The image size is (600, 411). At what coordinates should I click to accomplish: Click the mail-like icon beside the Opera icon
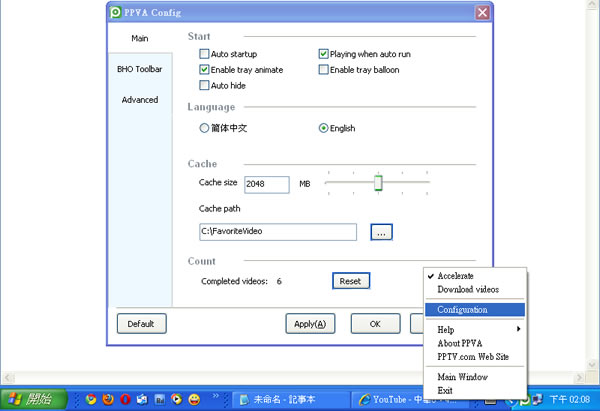[142, 400]
